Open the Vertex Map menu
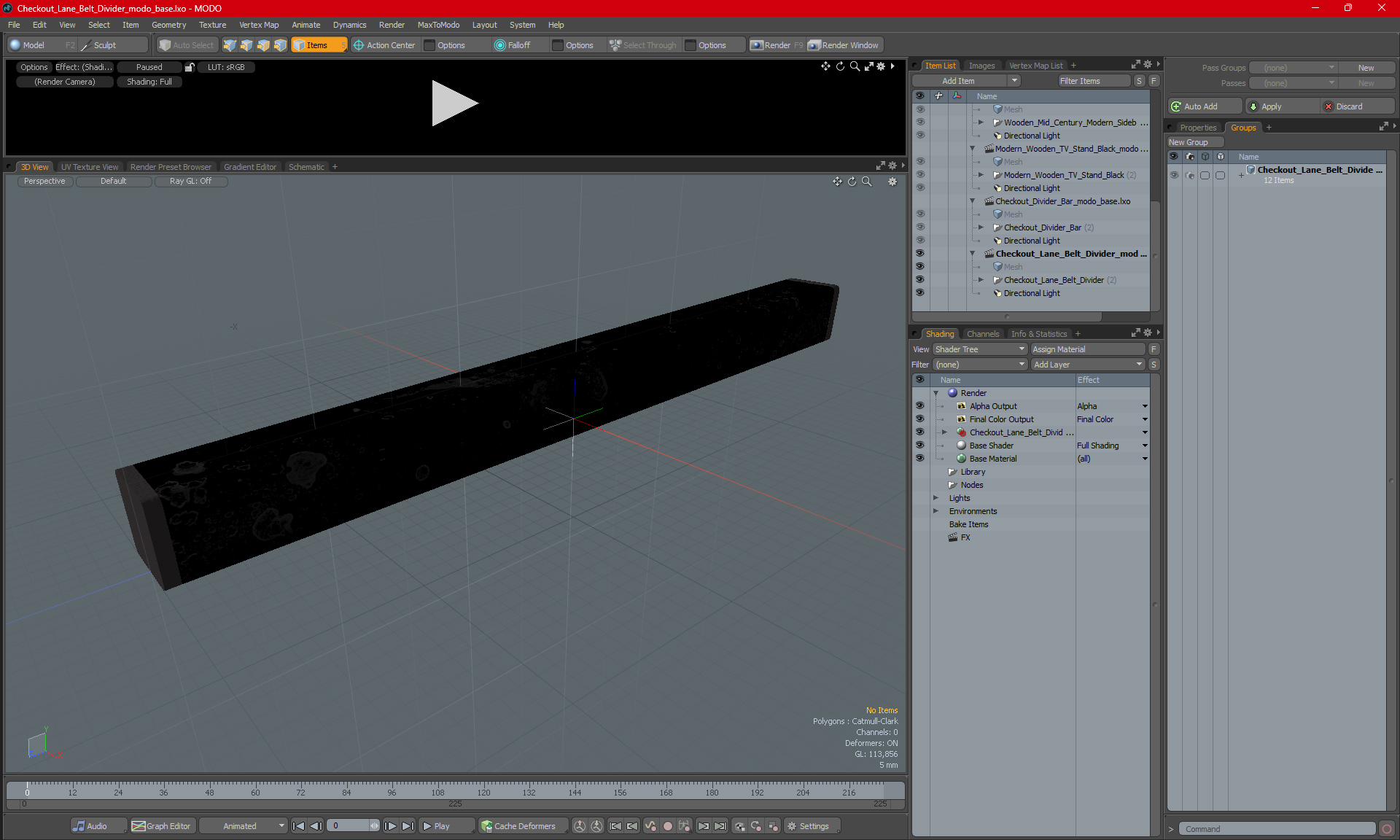 [x=259, y=25]
